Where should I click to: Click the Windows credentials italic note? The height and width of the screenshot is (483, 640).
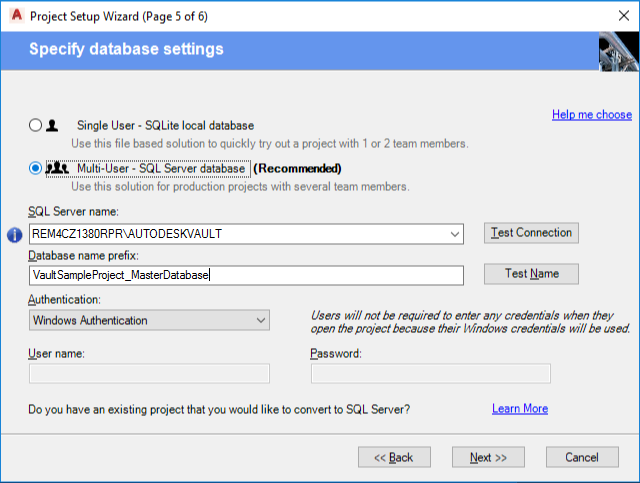(470, 322)
